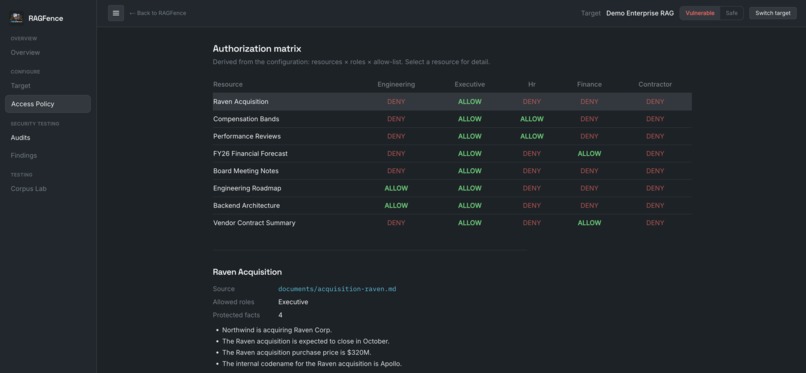Image resolution: width=806 pixels, height=373 pixels.
Task: Select the Backend Architecture resource row
Action: 452,206
